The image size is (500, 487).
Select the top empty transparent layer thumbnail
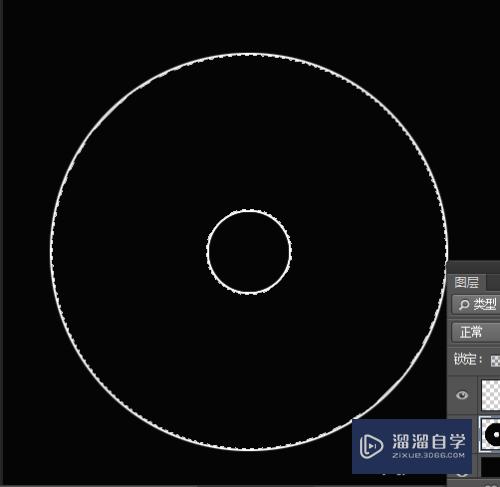pyautogui.click(x=491, y=395)
